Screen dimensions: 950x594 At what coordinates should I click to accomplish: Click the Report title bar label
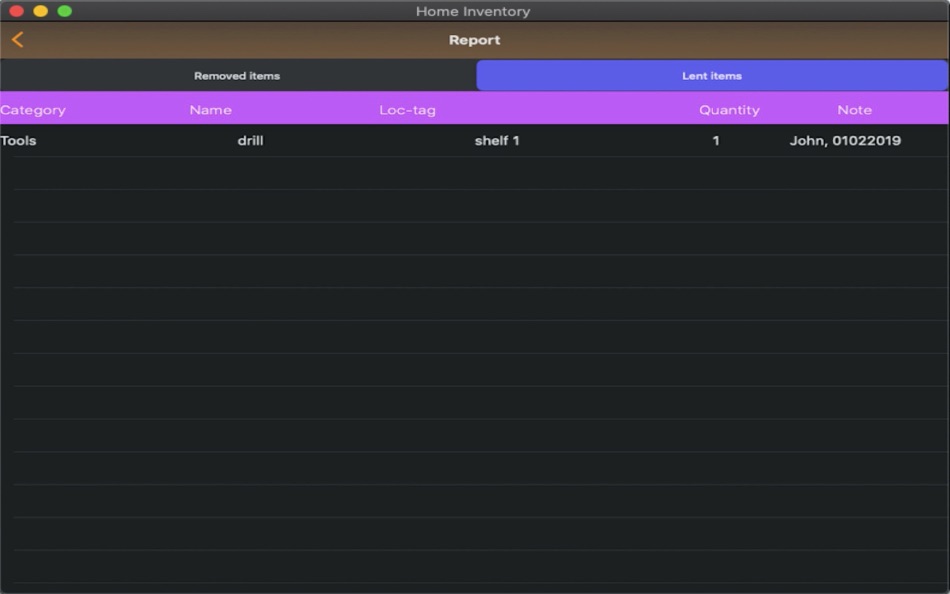click(475, 40)
